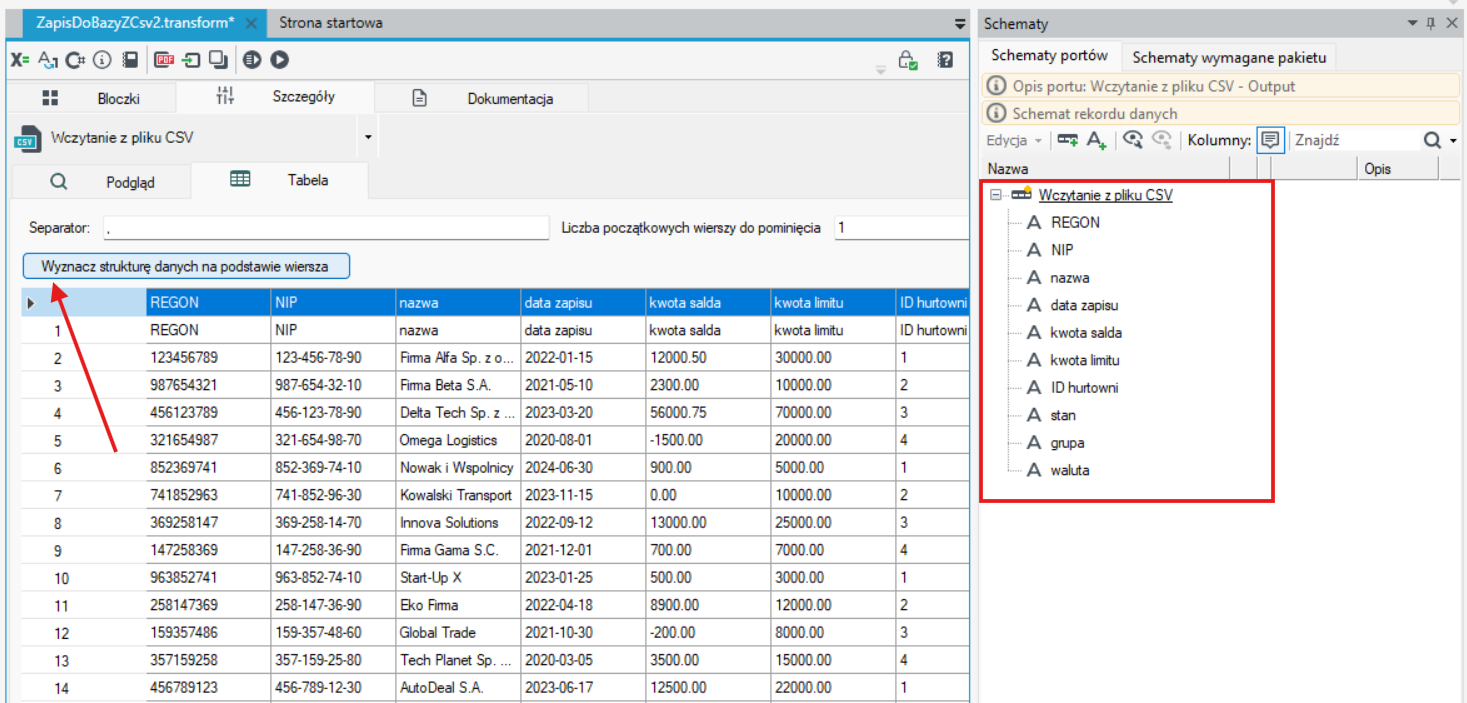Click the Omega Logistics table cell
Screen dimensions: 1467x703
pyautogui.click(x=458, y=440)
